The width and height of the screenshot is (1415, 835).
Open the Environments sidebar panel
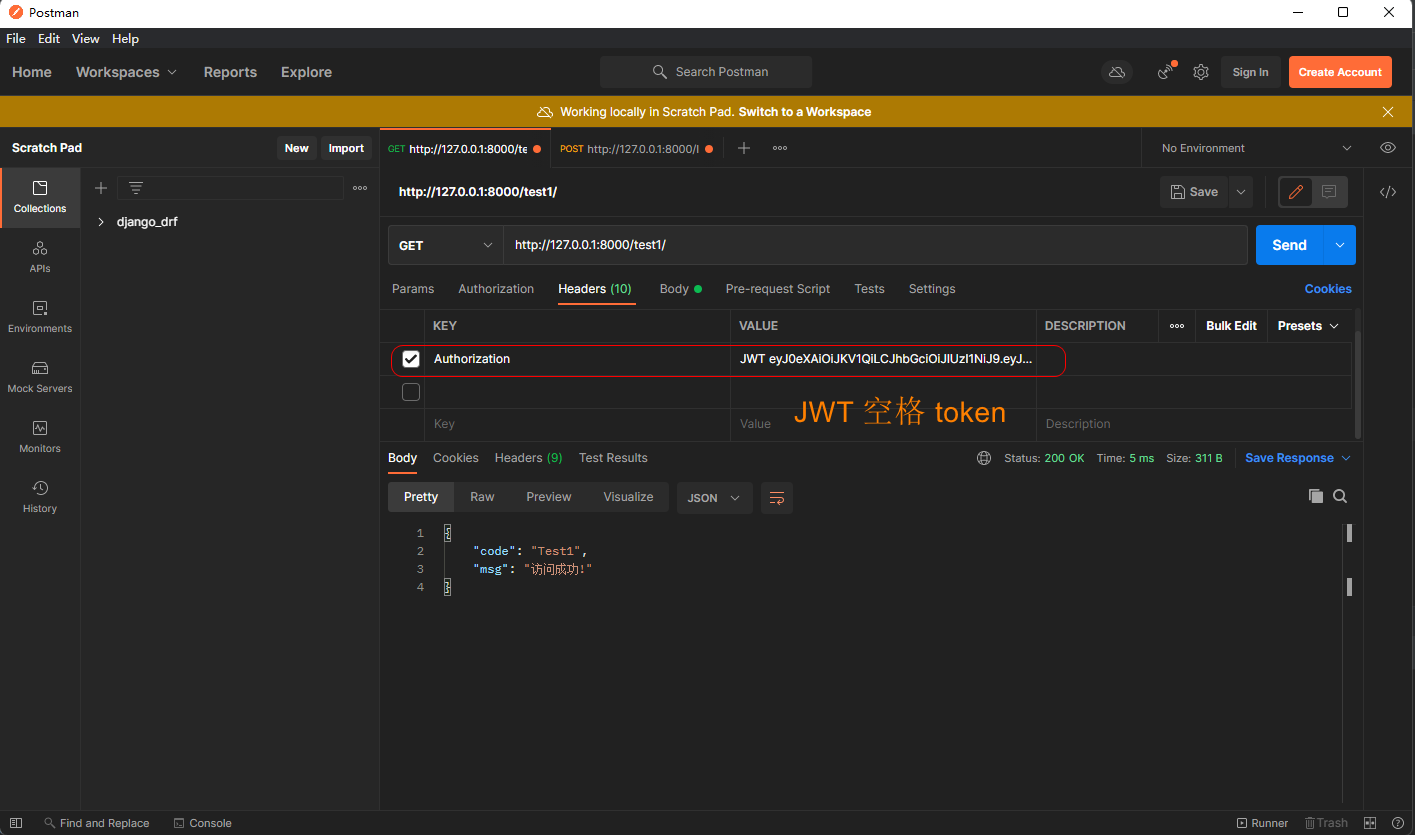tap(40, 317)
